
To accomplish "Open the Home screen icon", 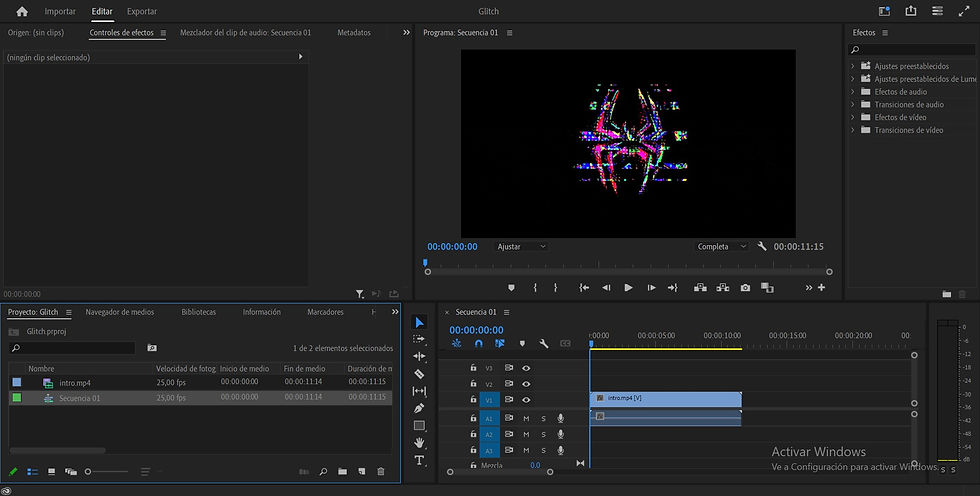I will 22,12.
